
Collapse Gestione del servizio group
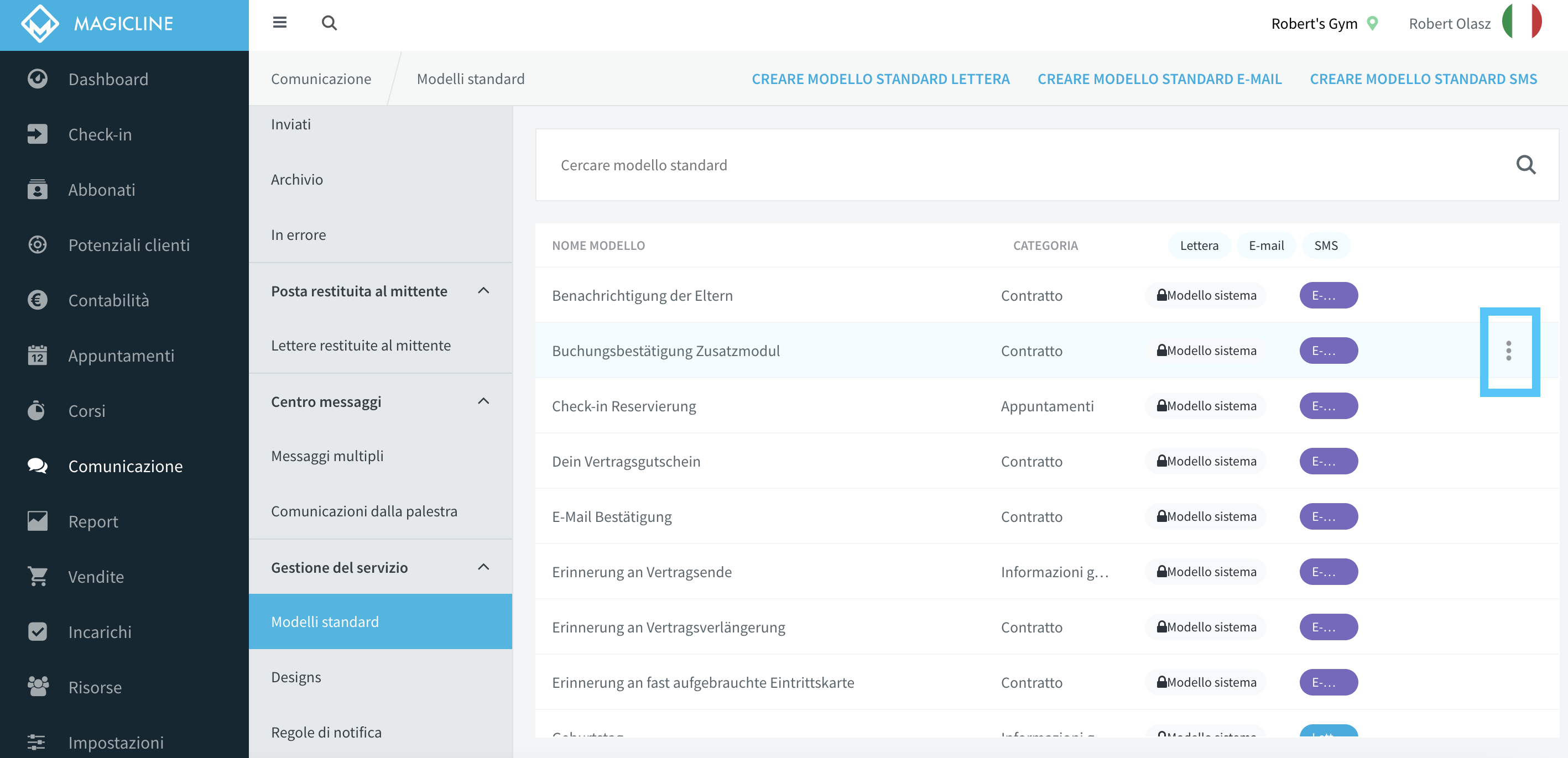(x=483, y=568)
